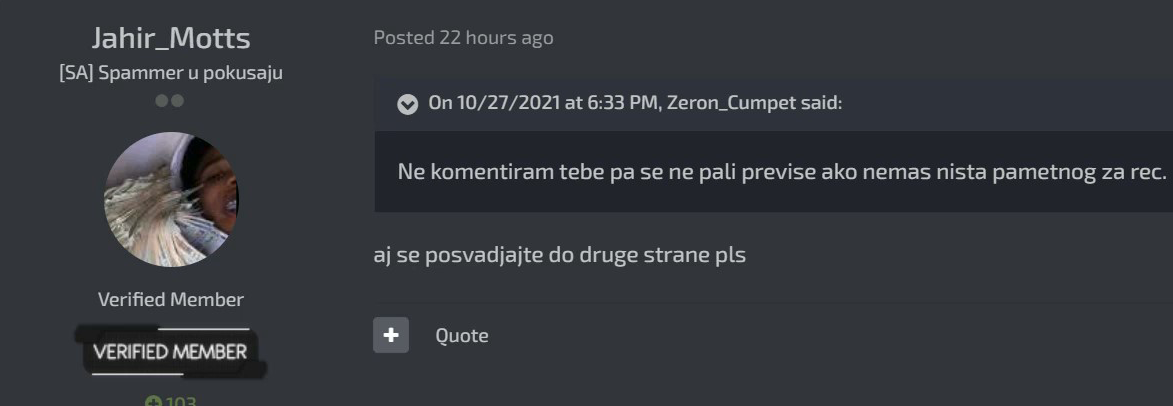The width and height of the screenshot is (1173, 406).
Task: Click the word 'Posted' above the quote
Action: pos(405,37)
